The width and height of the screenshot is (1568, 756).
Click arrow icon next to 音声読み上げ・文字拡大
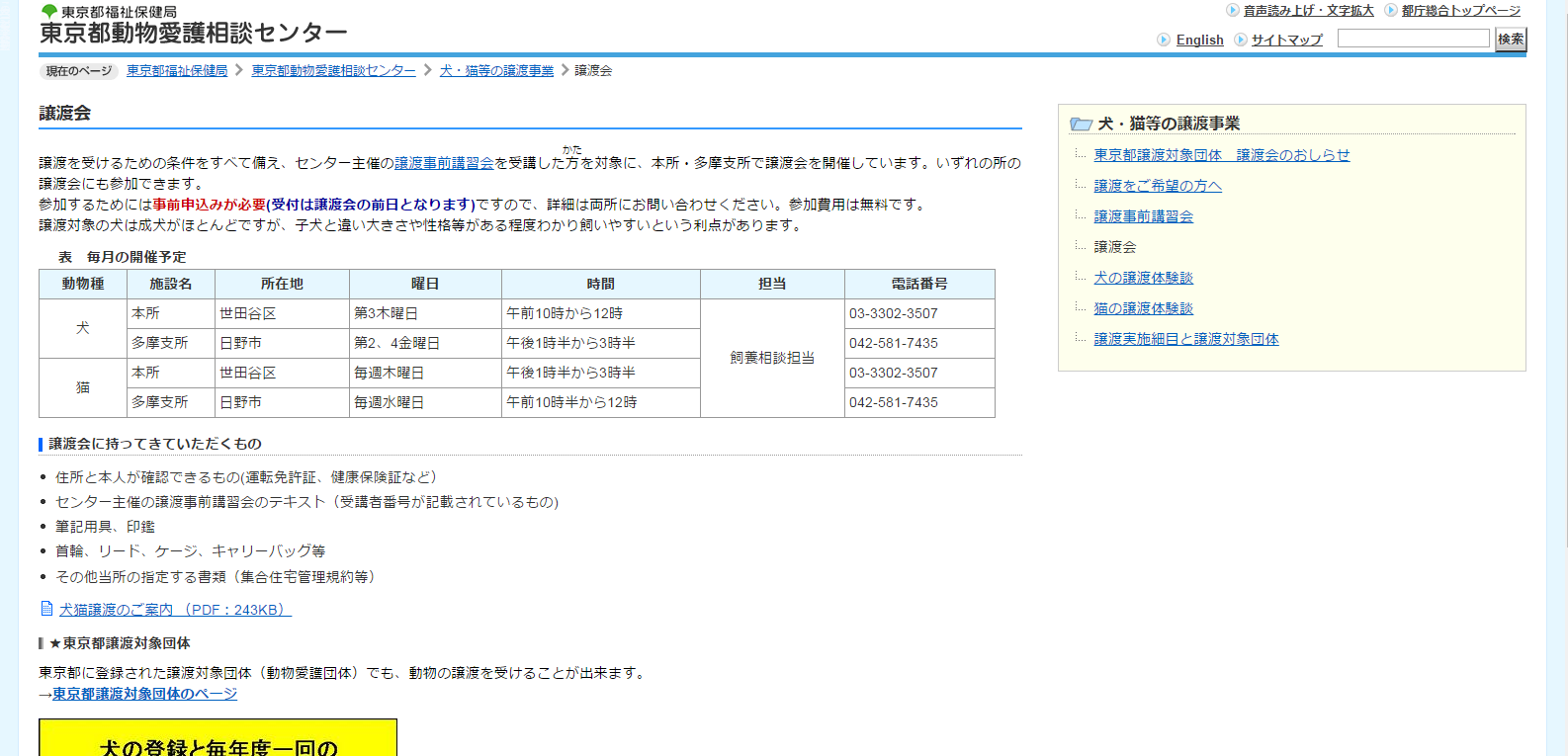[x=1233, y=10]
